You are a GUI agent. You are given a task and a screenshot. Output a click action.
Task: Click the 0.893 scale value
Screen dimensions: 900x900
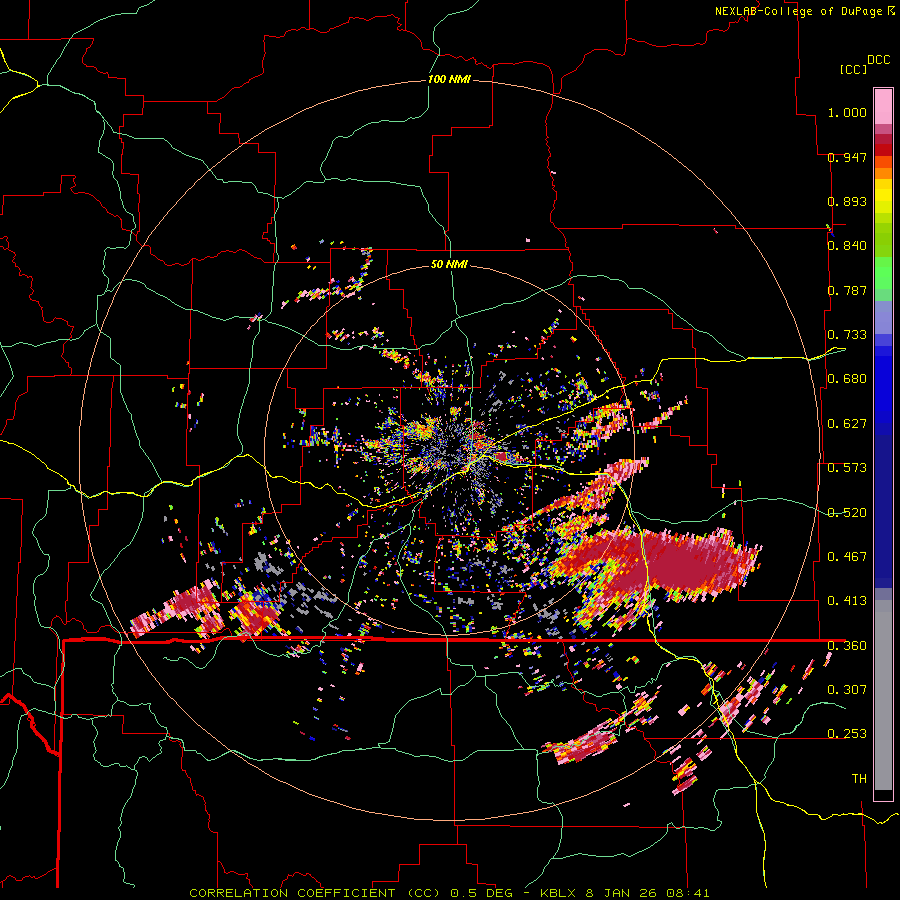(x=847, y=201)
